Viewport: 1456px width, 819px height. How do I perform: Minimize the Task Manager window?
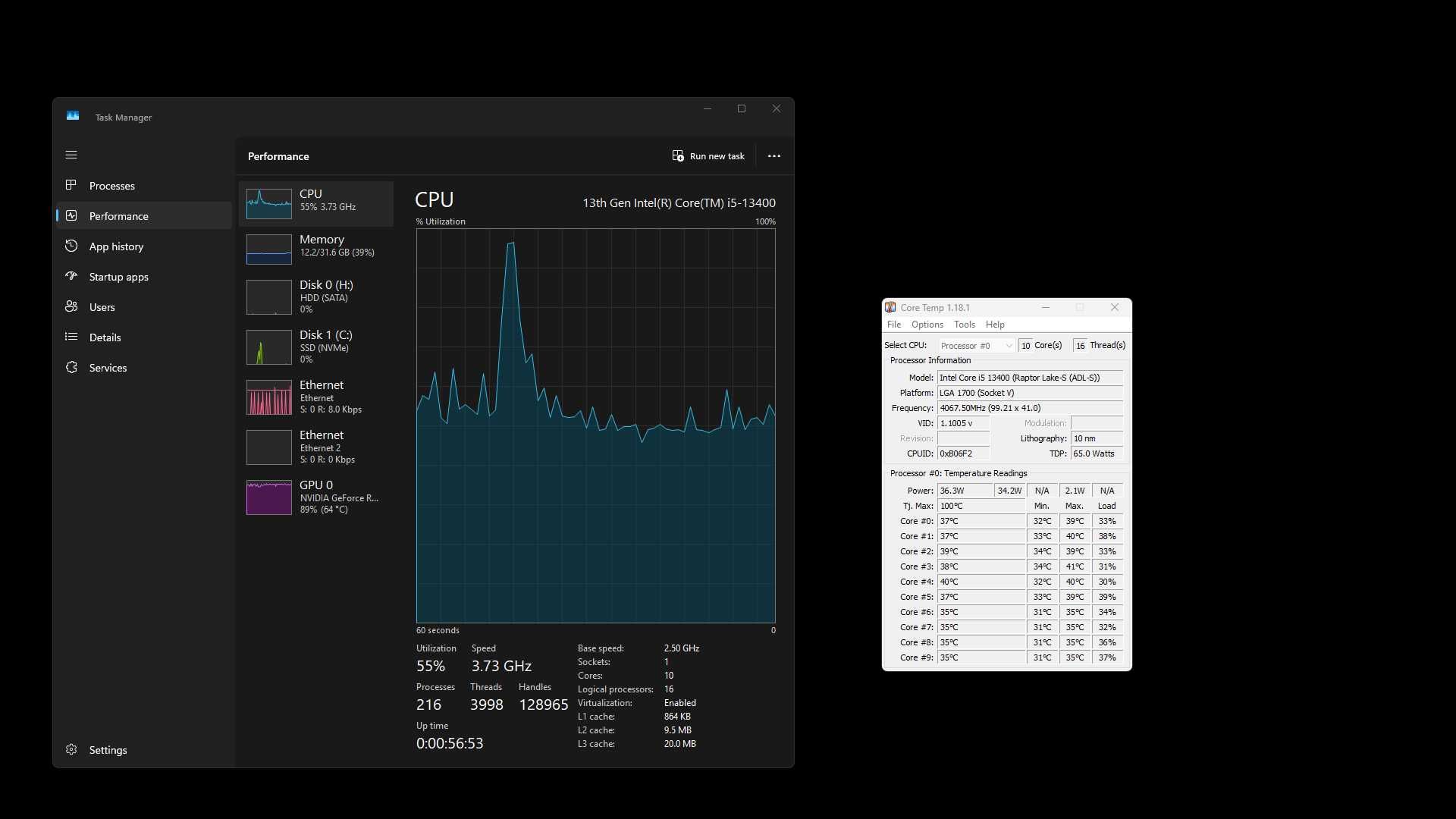click(707, 108)
